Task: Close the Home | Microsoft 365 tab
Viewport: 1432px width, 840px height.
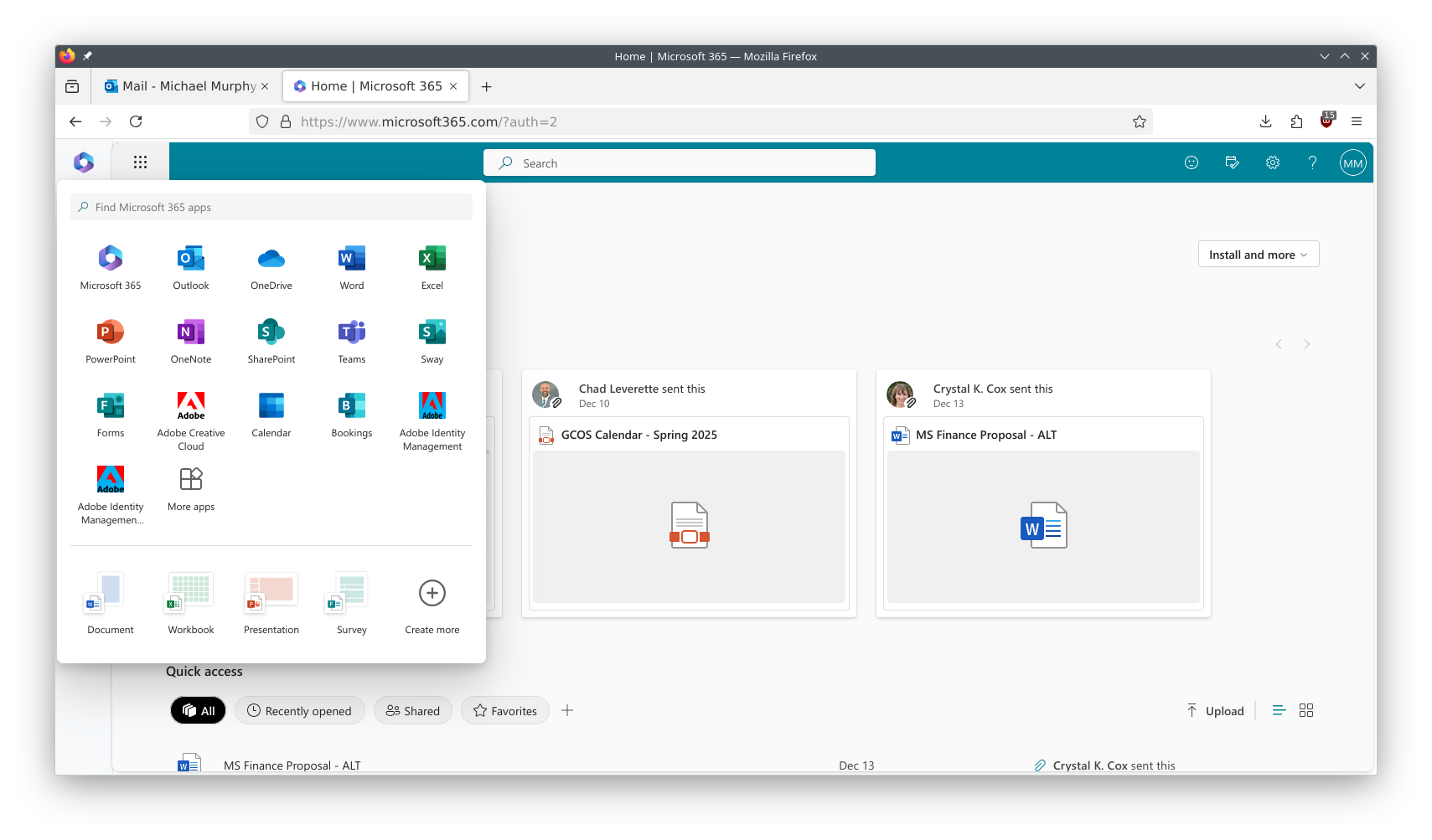Action: tap(453, 86)
